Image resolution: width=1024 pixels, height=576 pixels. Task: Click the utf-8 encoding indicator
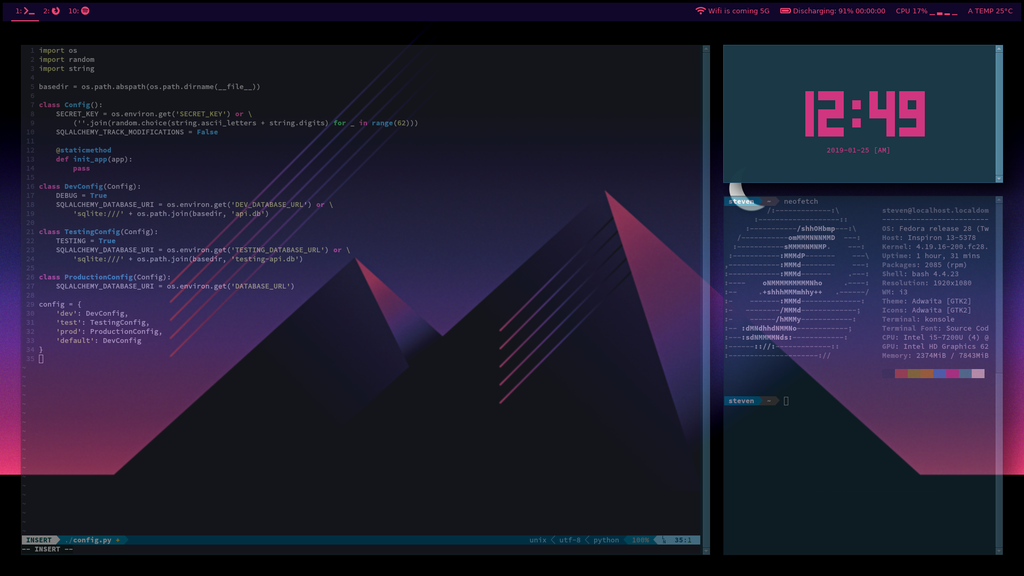pos(569,540)
